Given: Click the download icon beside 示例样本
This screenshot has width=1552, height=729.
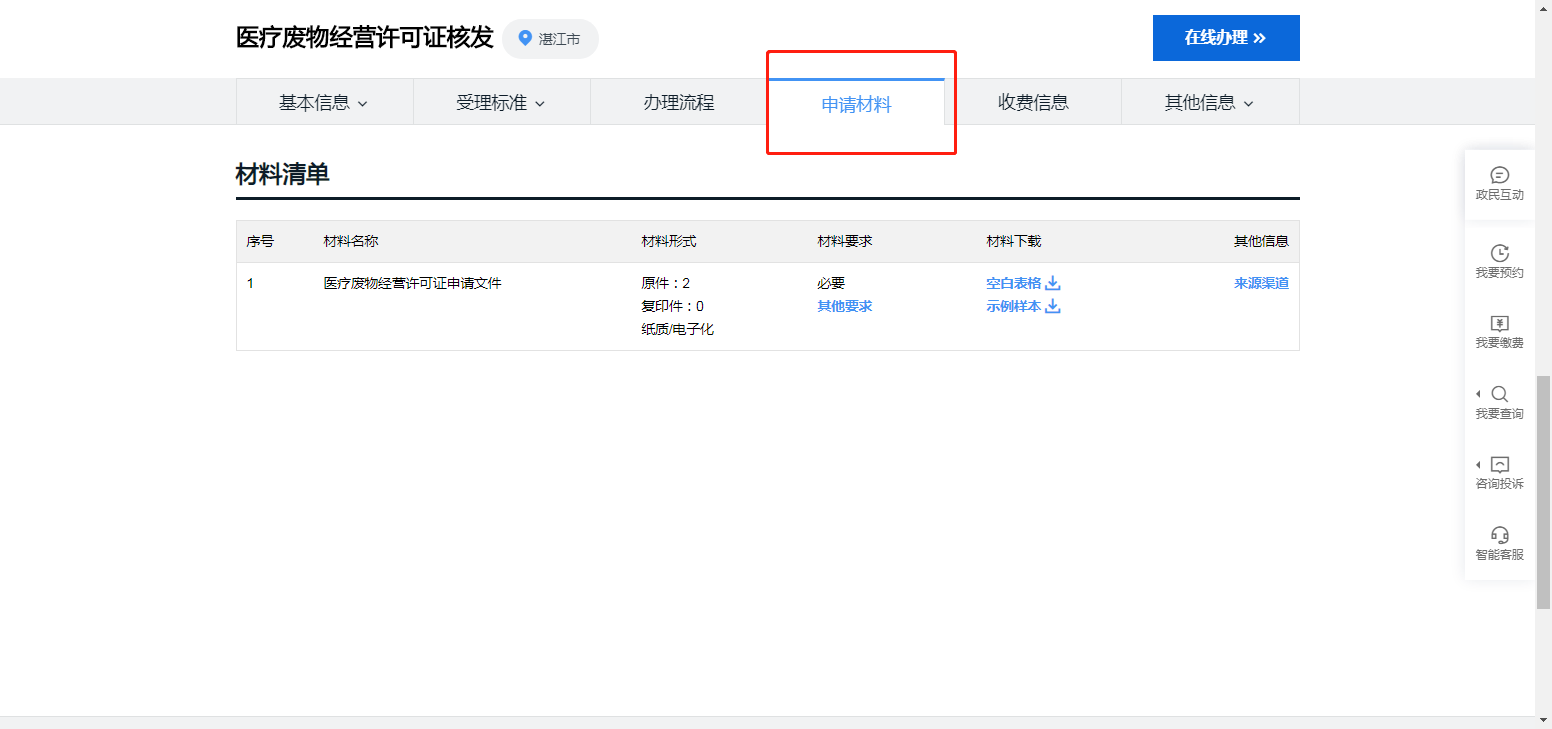Looking at the screenshot, I should click(x=1053, y=306).
